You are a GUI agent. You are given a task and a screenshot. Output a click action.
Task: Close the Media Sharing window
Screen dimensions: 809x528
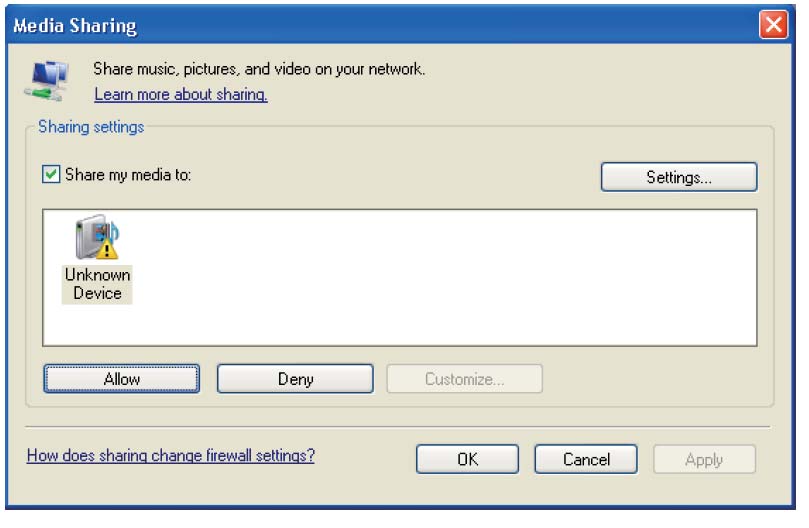pos(773,24)
